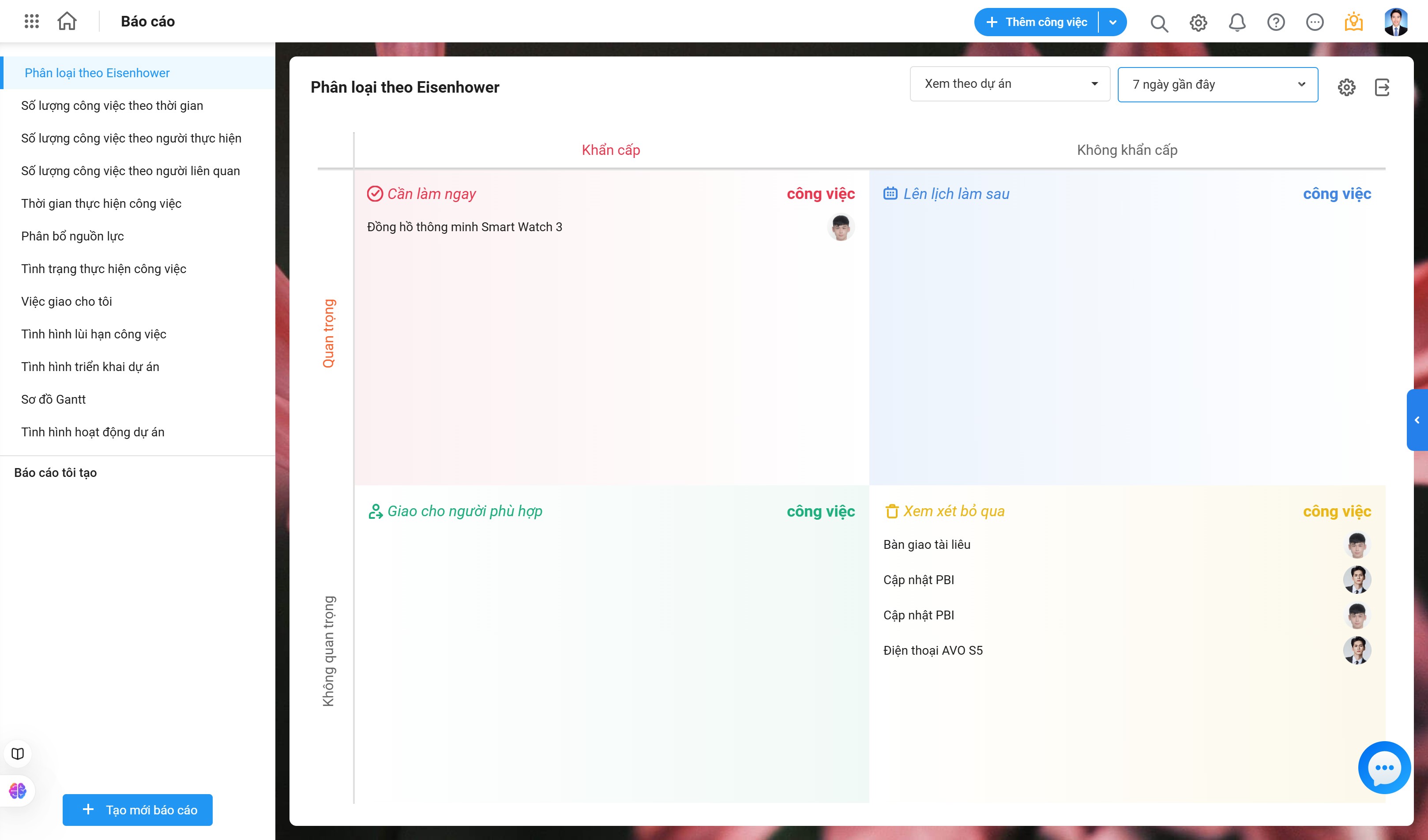Viewport: 1428px width, 840px height.
Task: Open the search magnifier icon
Action: pyautogui.click(x=1159, y=22)
